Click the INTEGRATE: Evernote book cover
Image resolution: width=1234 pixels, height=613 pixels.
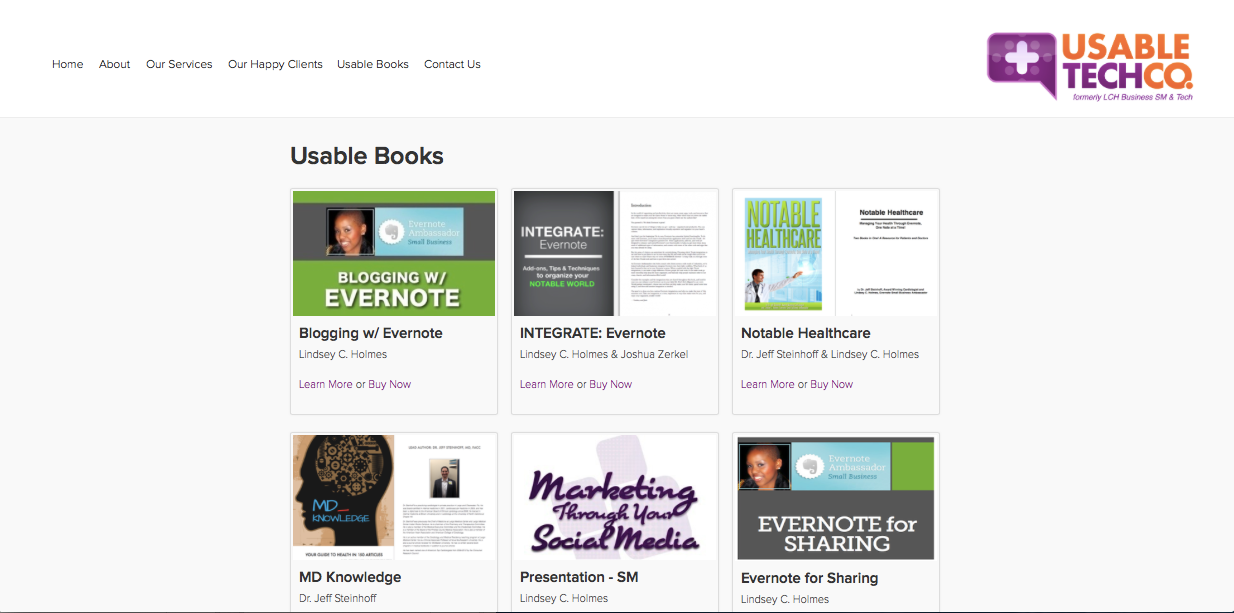coord(615,253)
